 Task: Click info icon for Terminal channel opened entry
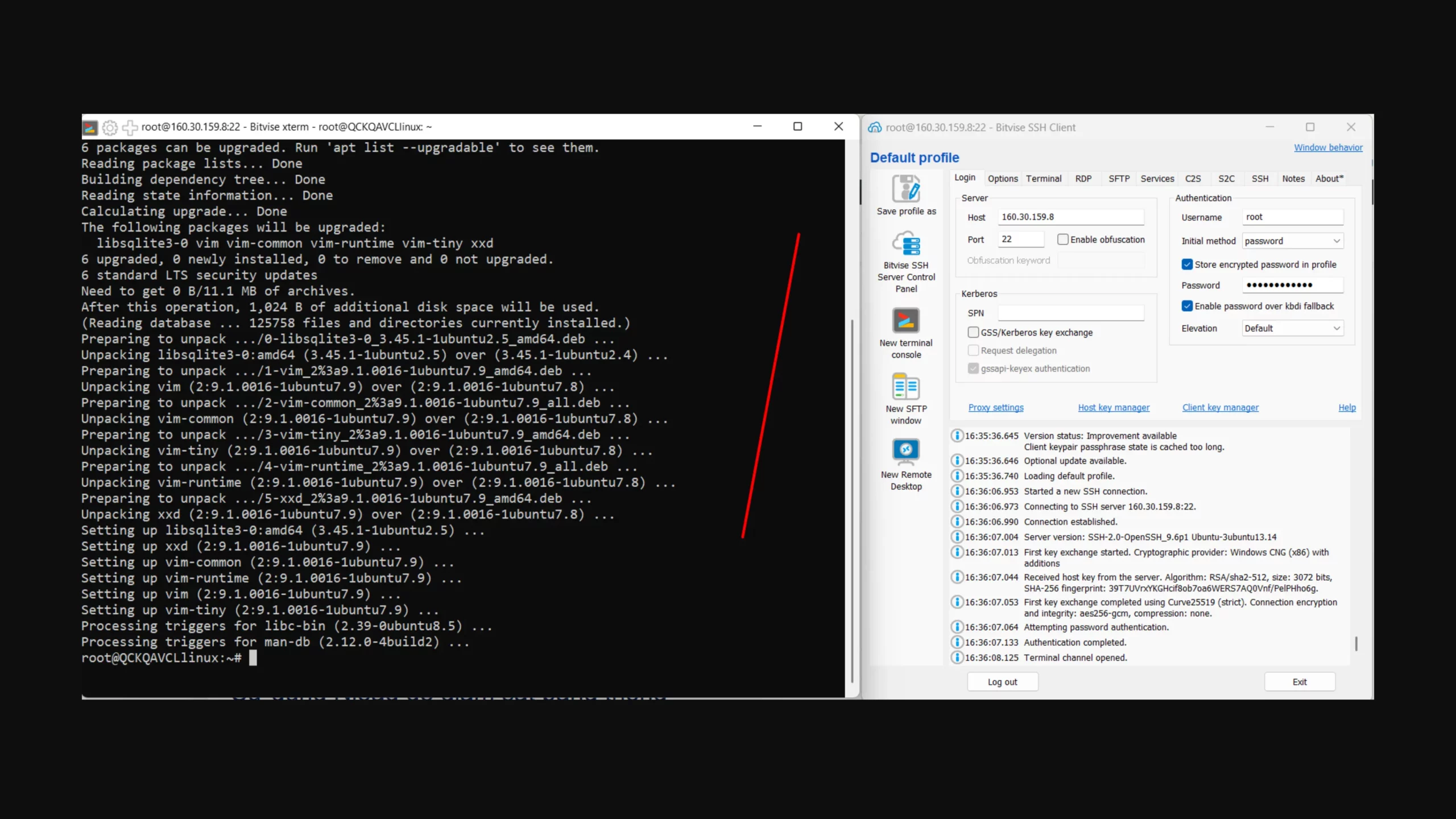[957, 657]
